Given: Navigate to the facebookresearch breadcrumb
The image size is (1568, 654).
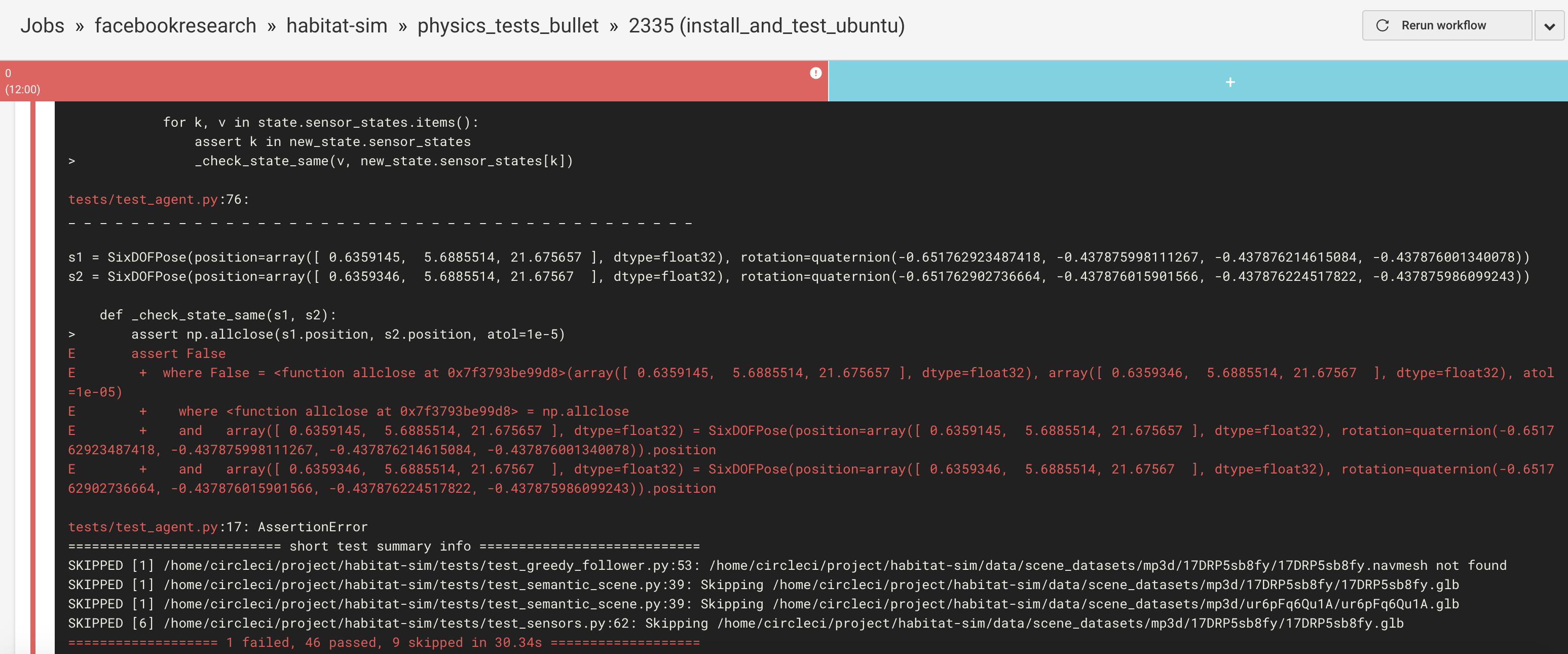Looking at the screenshot, I should pyautogui.click(x=175, y=25).
